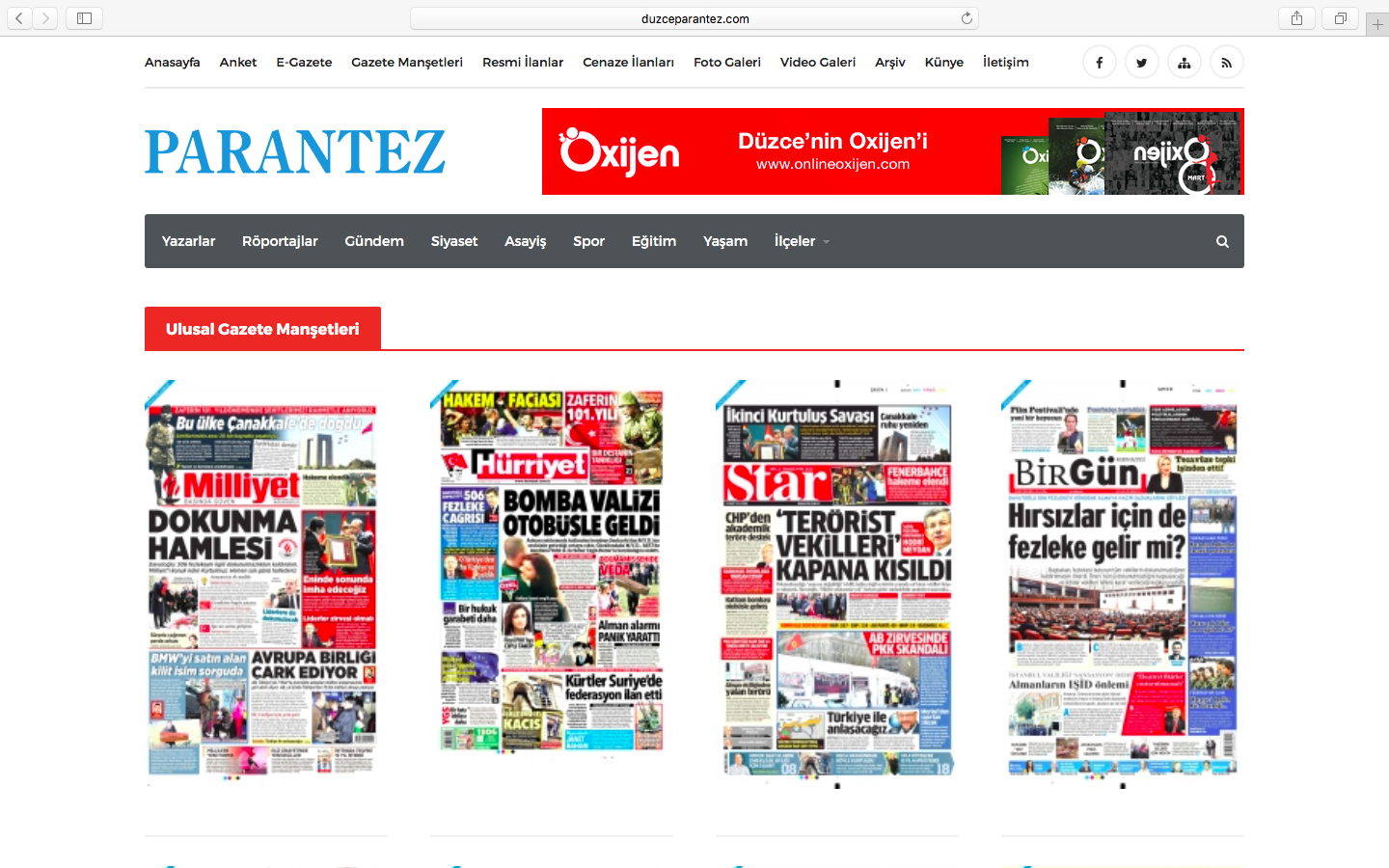Open Siyaset category in nav bar
1389x868 pixels.
pos(454,241)
